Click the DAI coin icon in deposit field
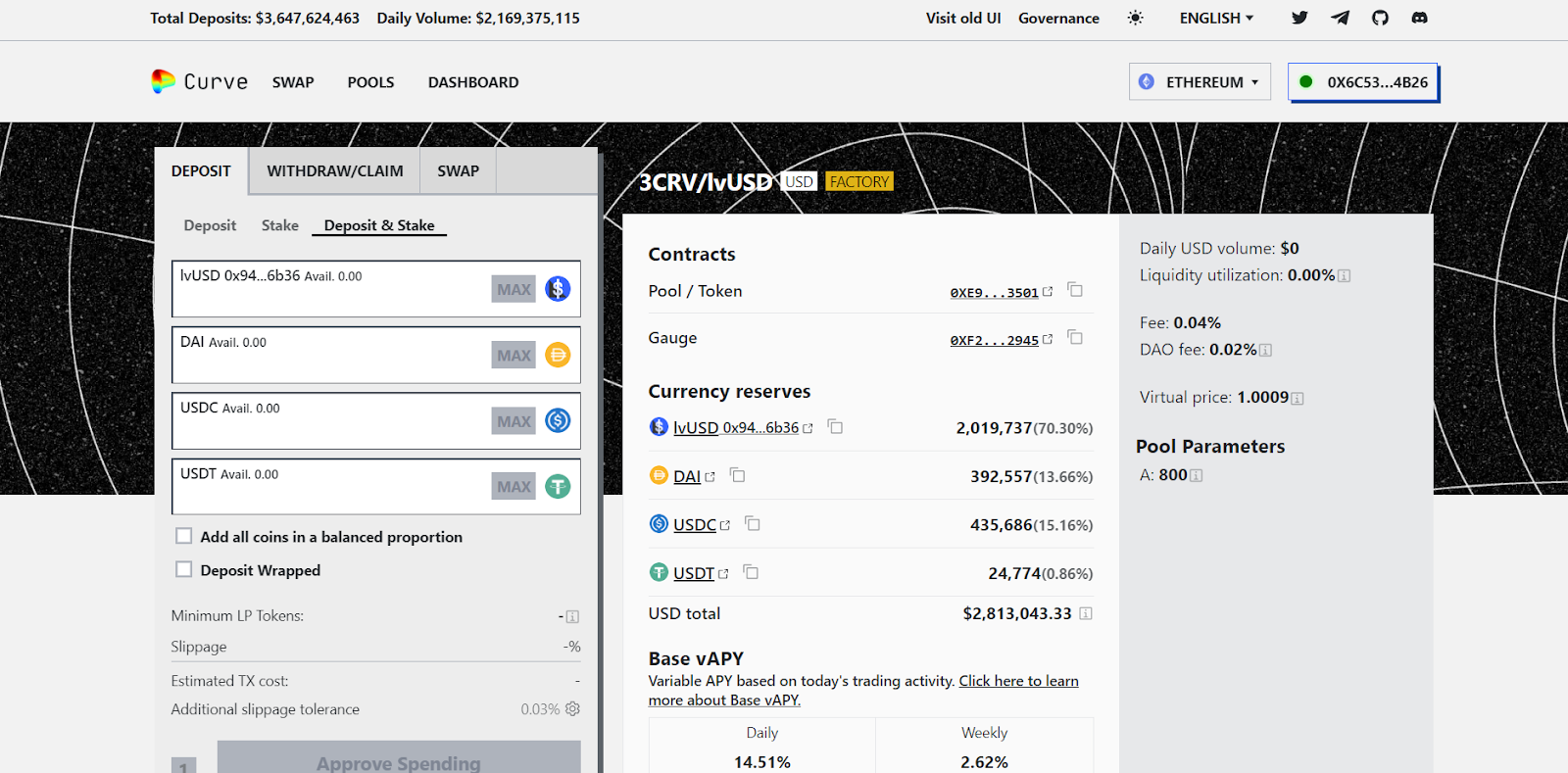Image resolution: width=1568 pixels, height=773 pixels. (558, 355)
